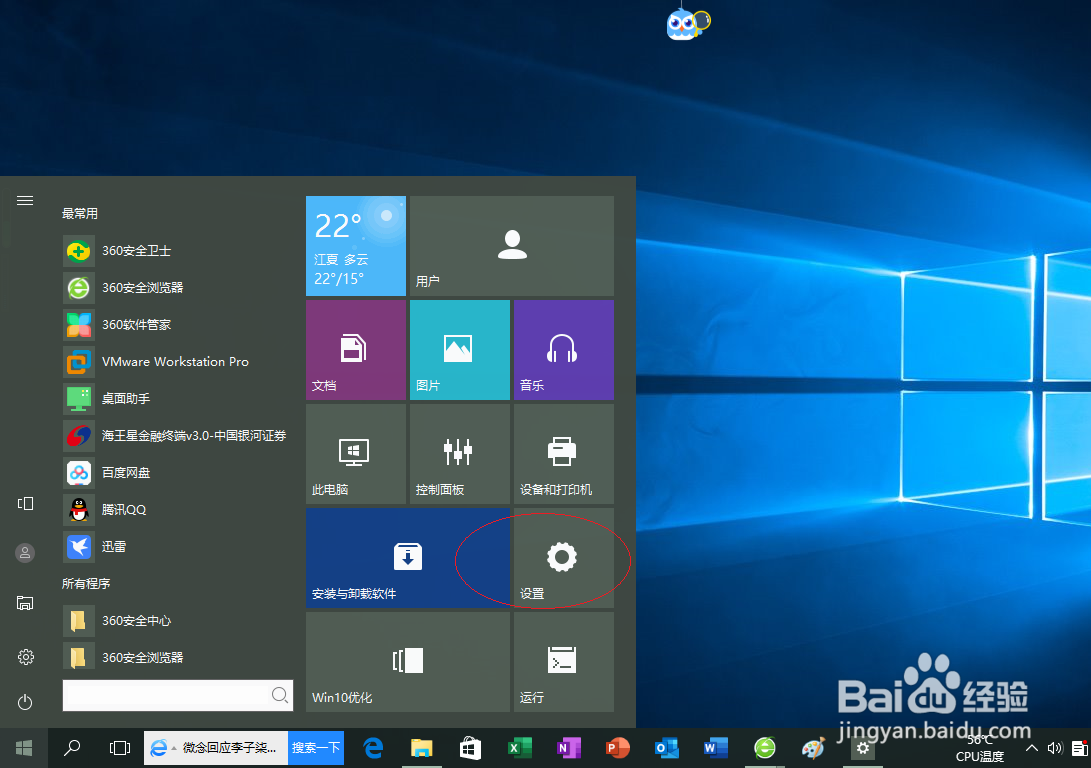Open the 音乐 tile
1091x768 pixels.
coord(564,350)
